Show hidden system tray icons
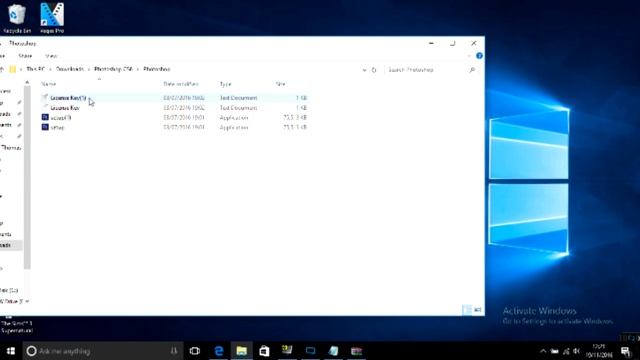640x360 pixels. coord(542,351)
